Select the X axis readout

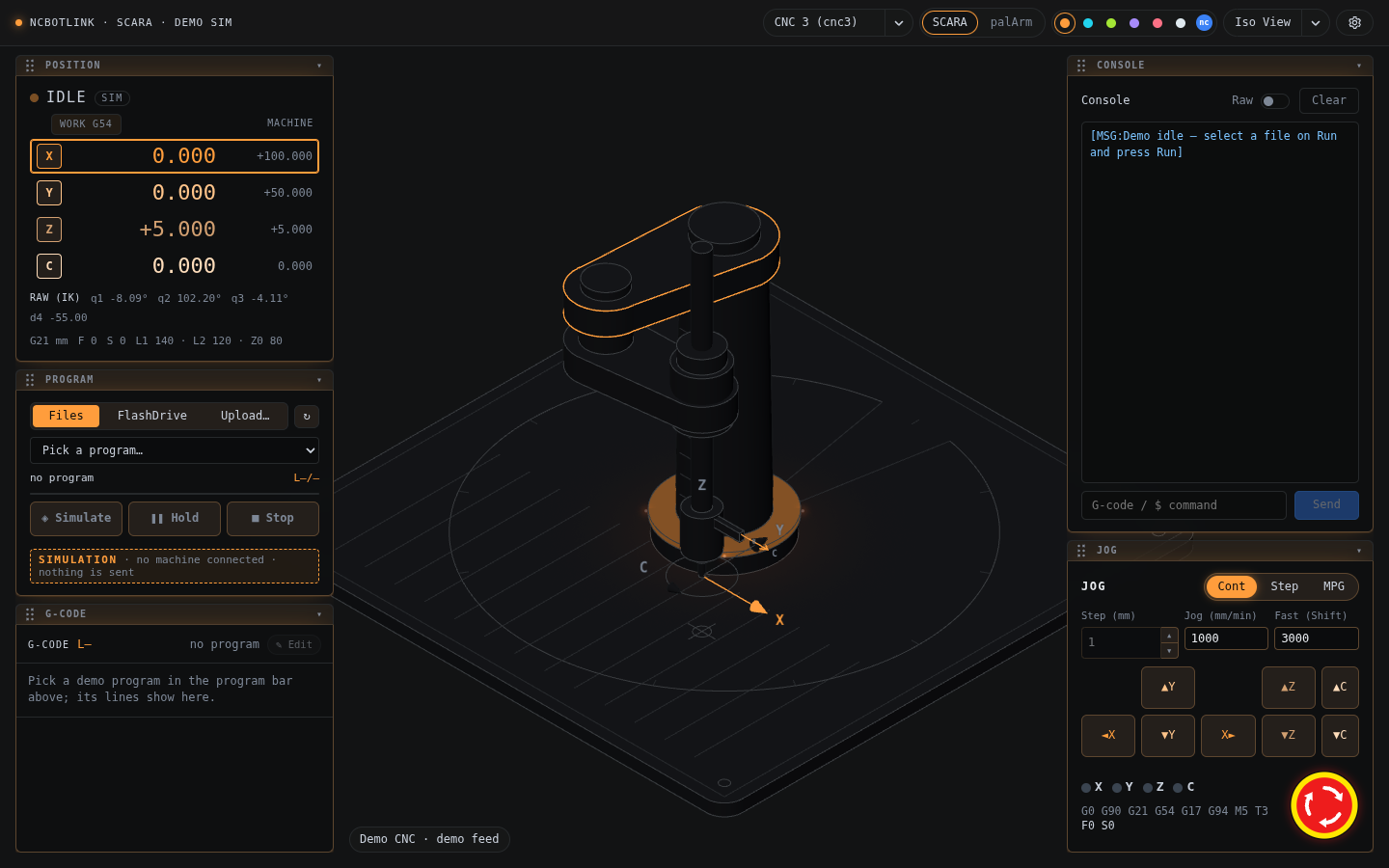tap(175, 156)
